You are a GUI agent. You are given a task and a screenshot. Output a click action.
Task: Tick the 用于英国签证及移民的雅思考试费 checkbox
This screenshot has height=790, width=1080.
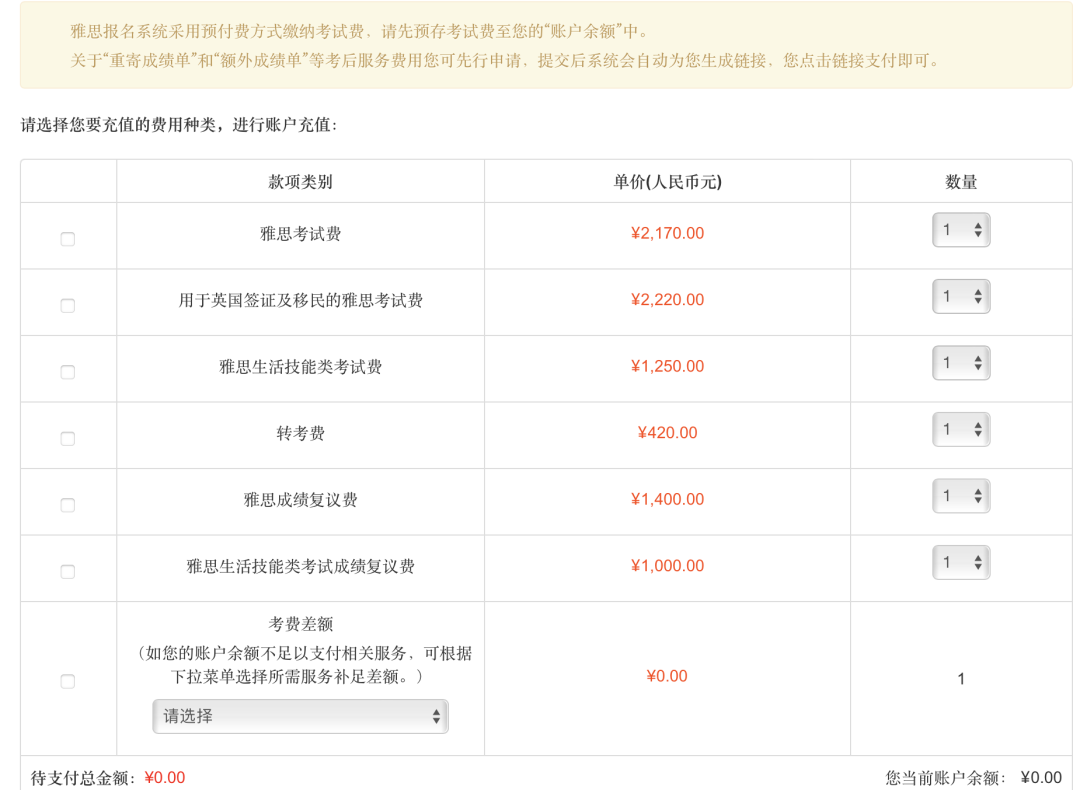point(68,305)
